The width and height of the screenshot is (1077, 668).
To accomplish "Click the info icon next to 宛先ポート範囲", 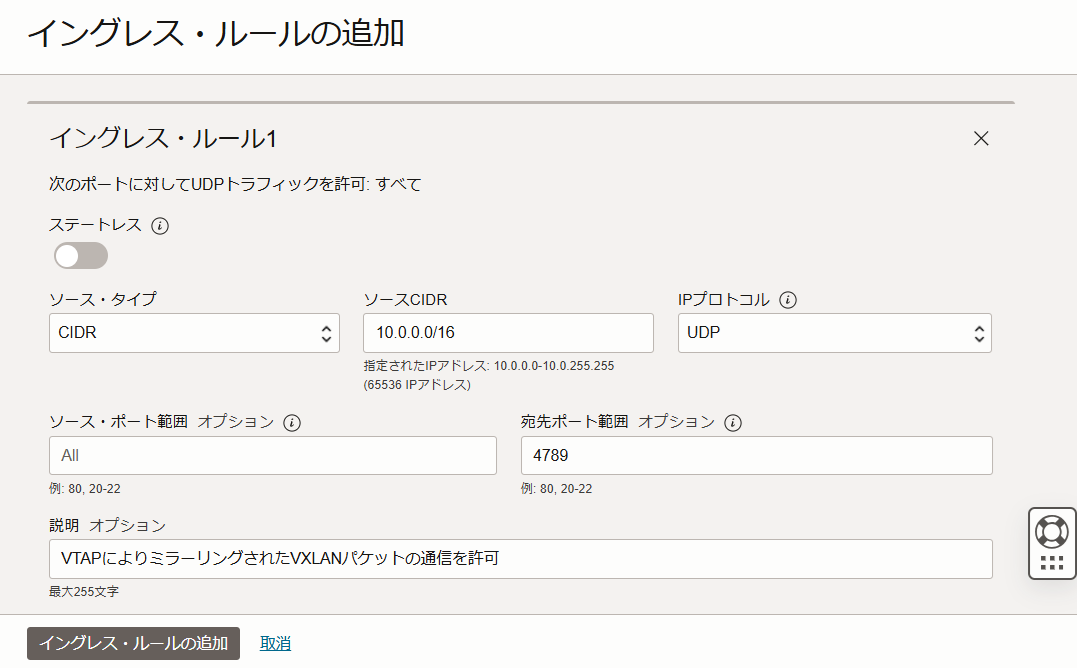I will 734,422.
